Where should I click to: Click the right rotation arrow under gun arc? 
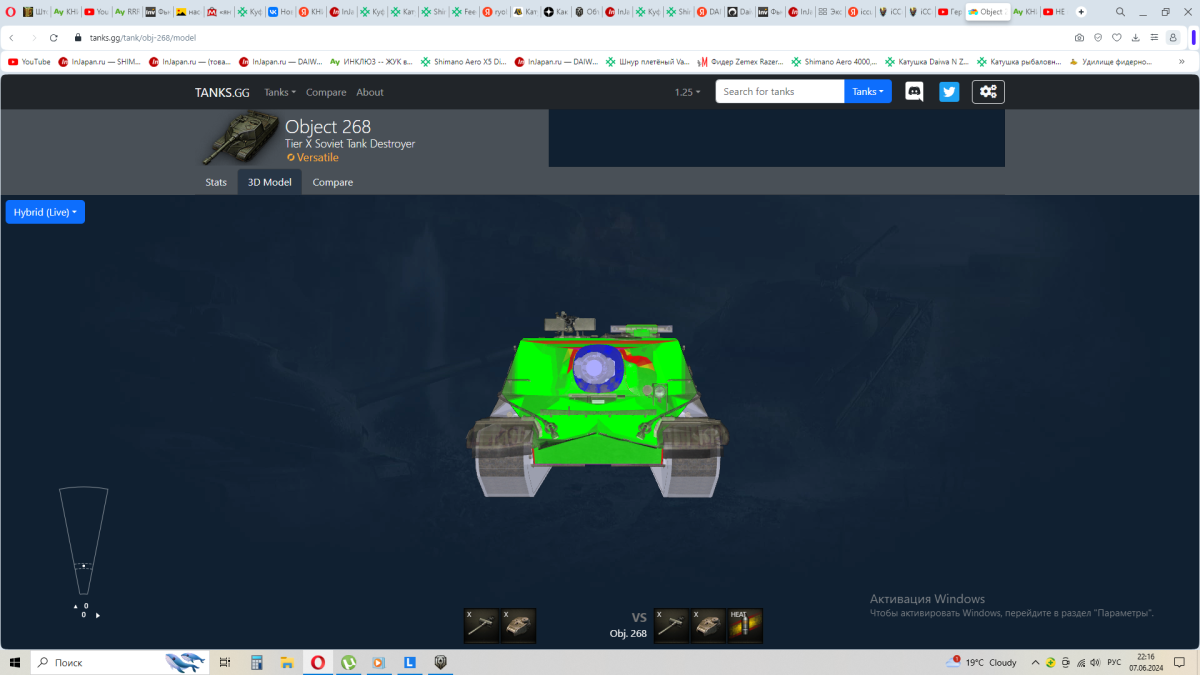point(97,615)
